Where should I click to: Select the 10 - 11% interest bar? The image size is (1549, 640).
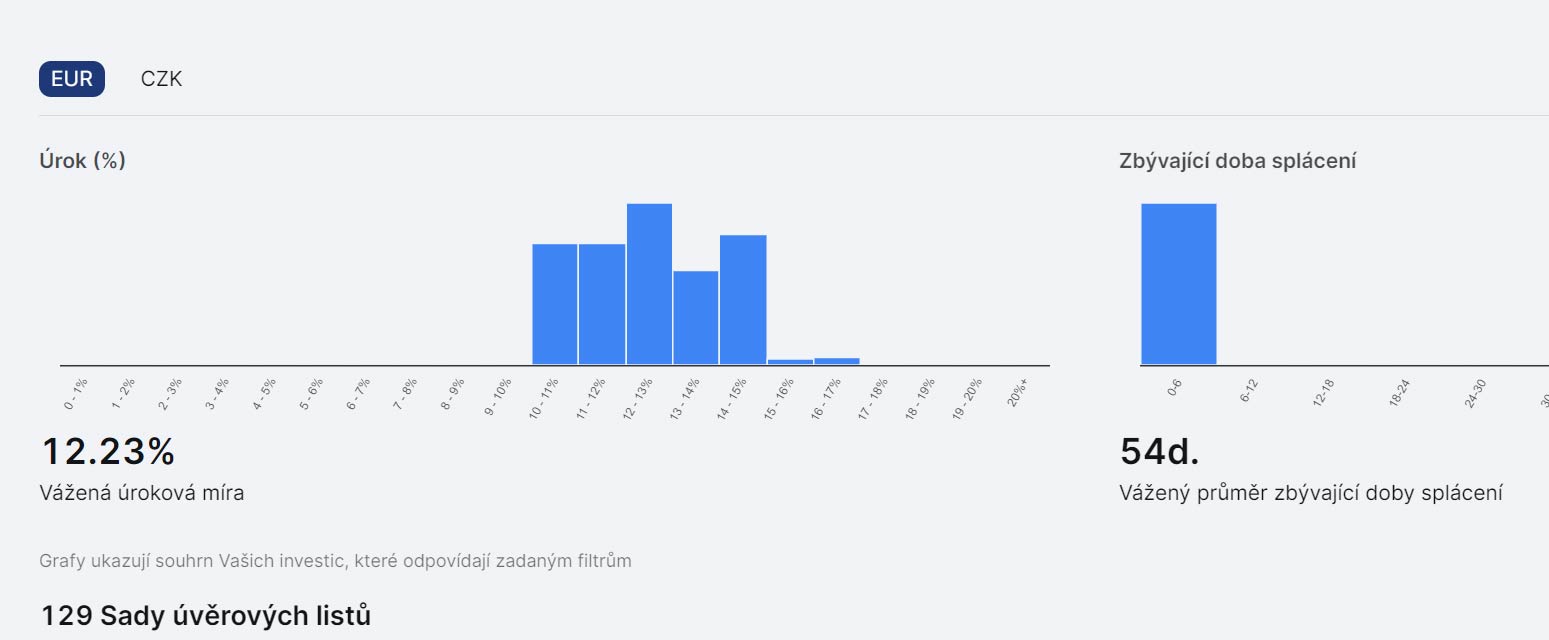point(555,304)
